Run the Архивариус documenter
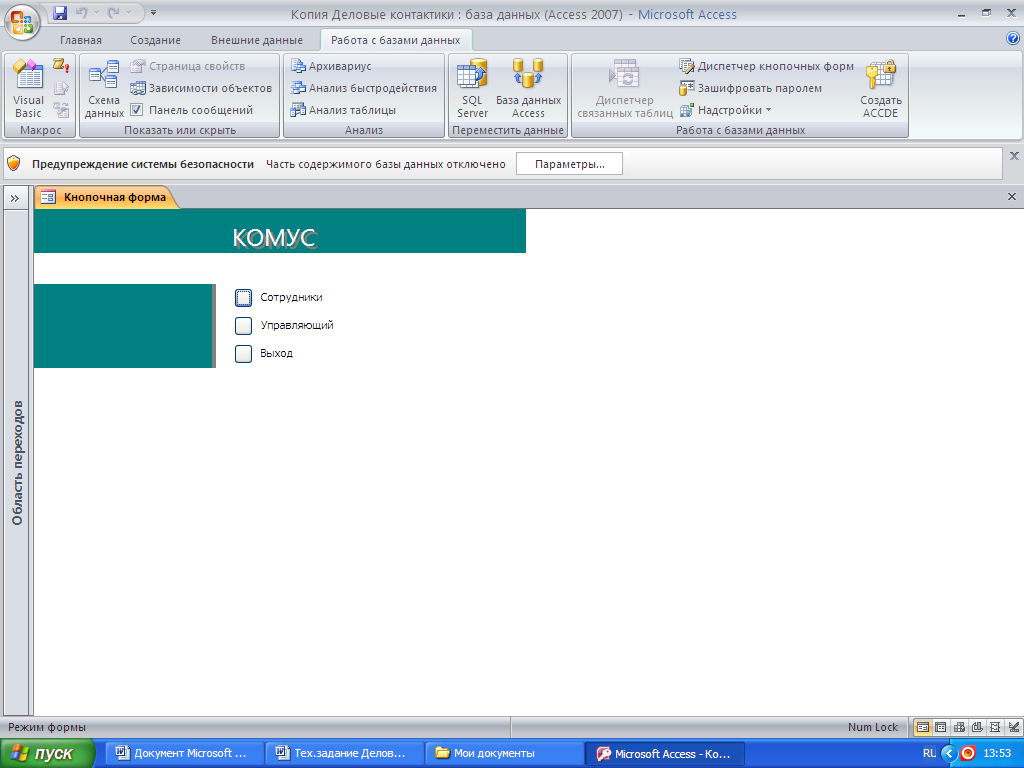Image resolution: width=1024 pixels, height=768 pixels. tap(331, 66)
